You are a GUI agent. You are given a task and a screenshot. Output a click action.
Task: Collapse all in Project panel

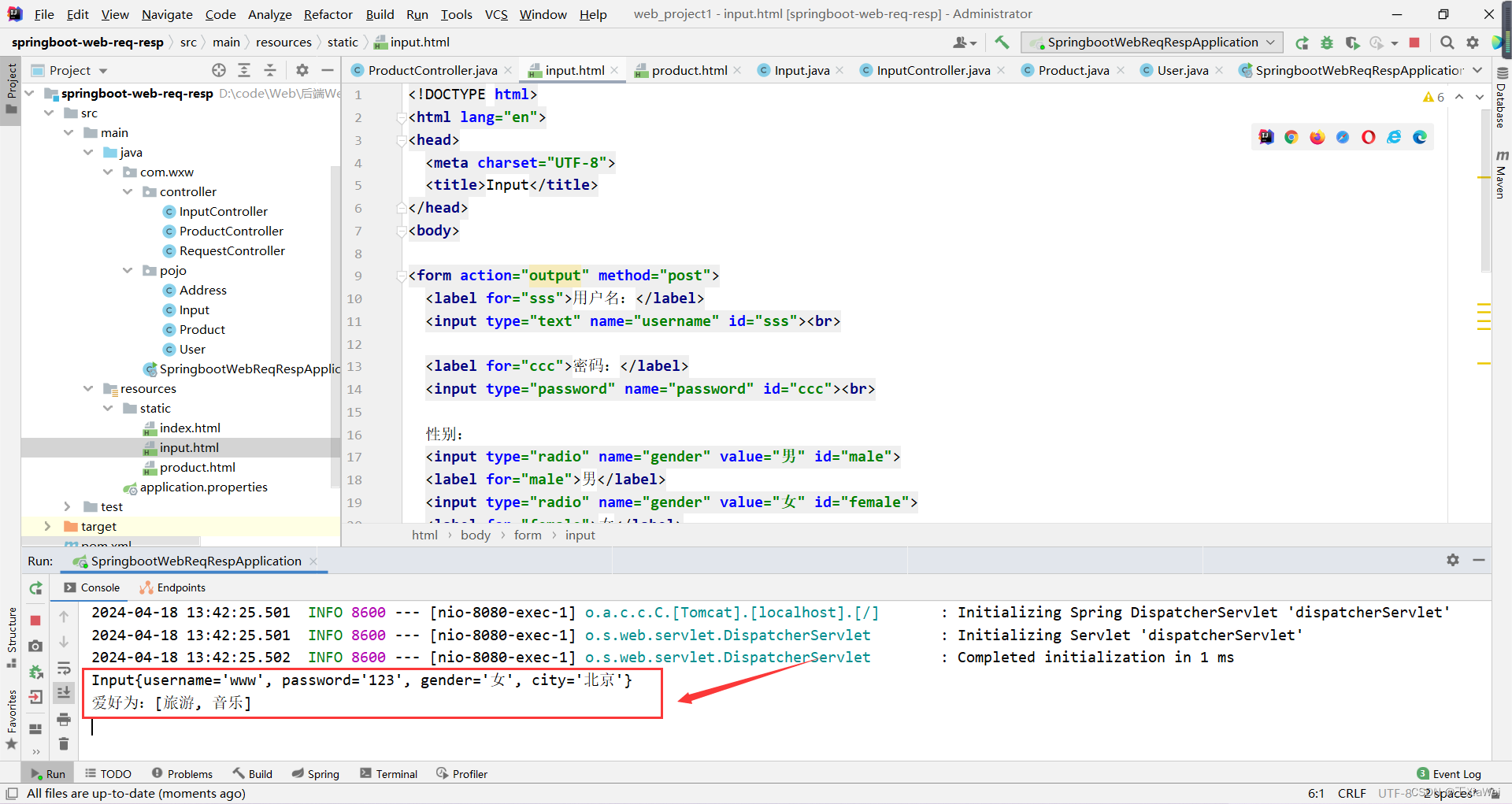(x=270, y=70)
